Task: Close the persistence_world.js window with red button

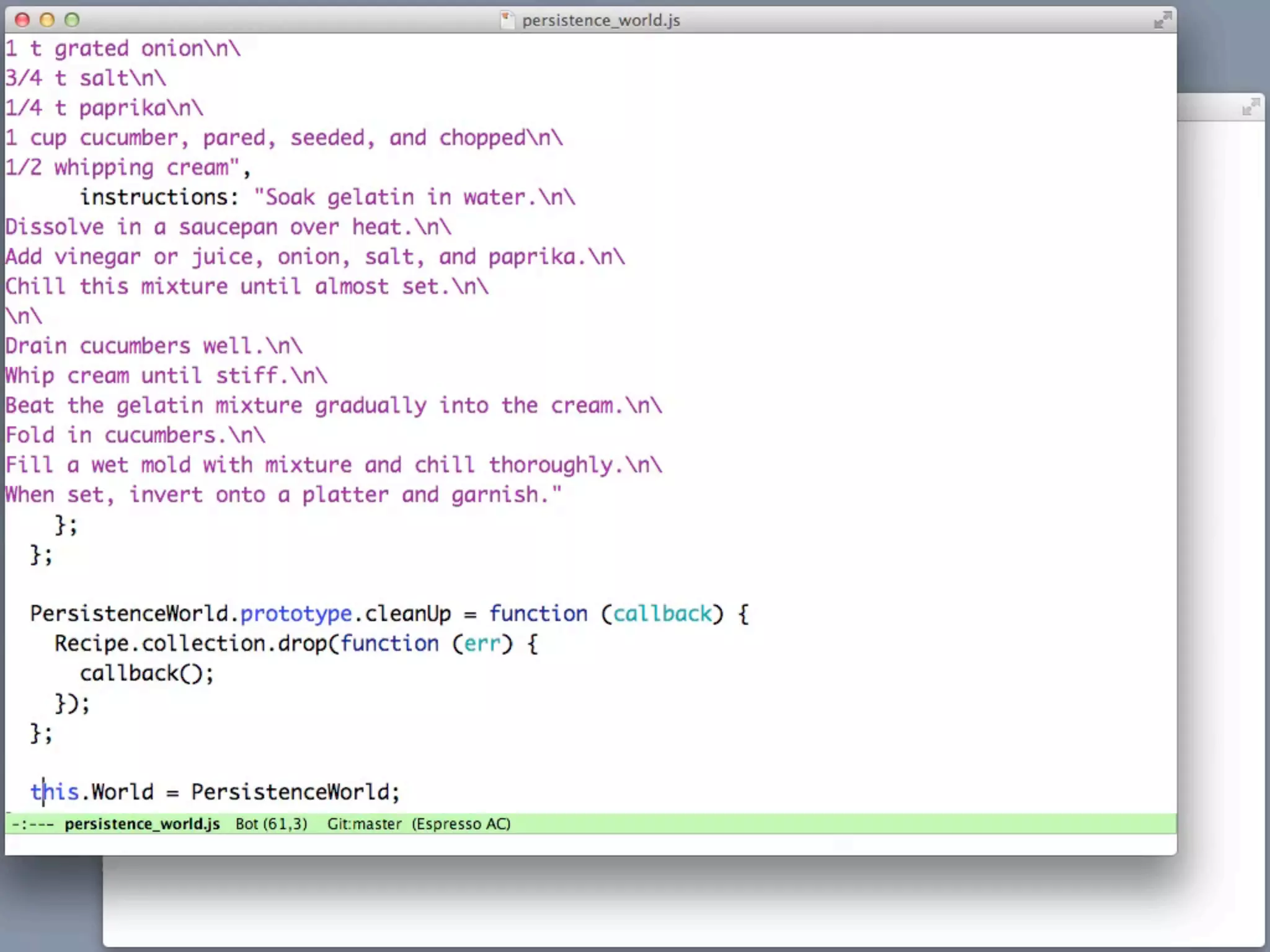Action: 22,20
